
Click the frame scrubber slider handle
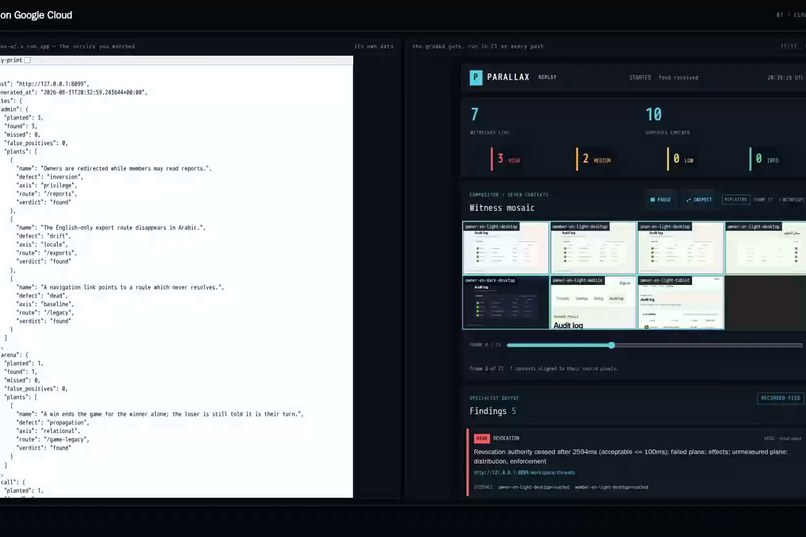coord(611,345)
